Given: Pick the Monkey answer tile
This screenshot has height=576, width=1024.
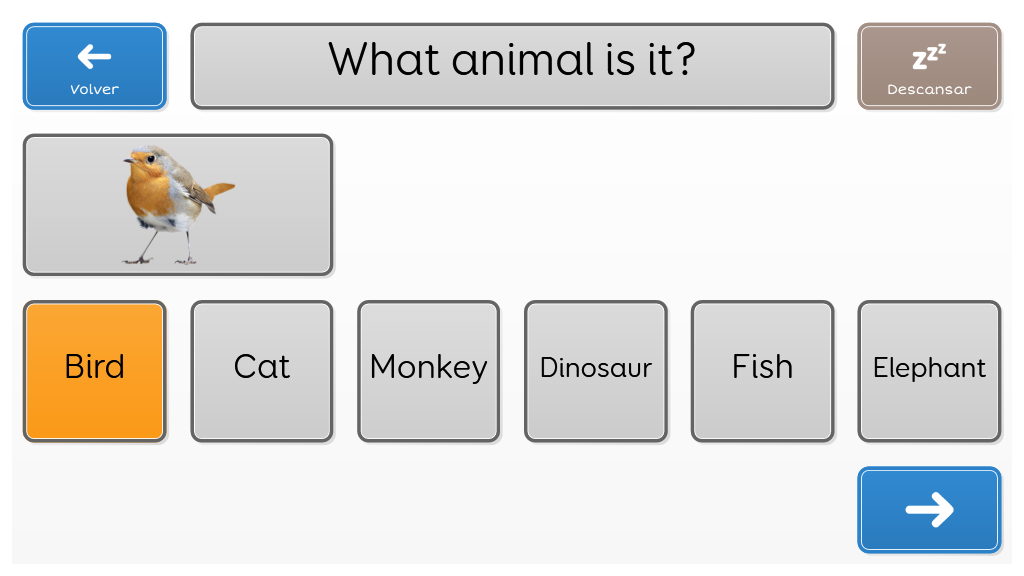Looking at the screenshot, I should 428,371.
